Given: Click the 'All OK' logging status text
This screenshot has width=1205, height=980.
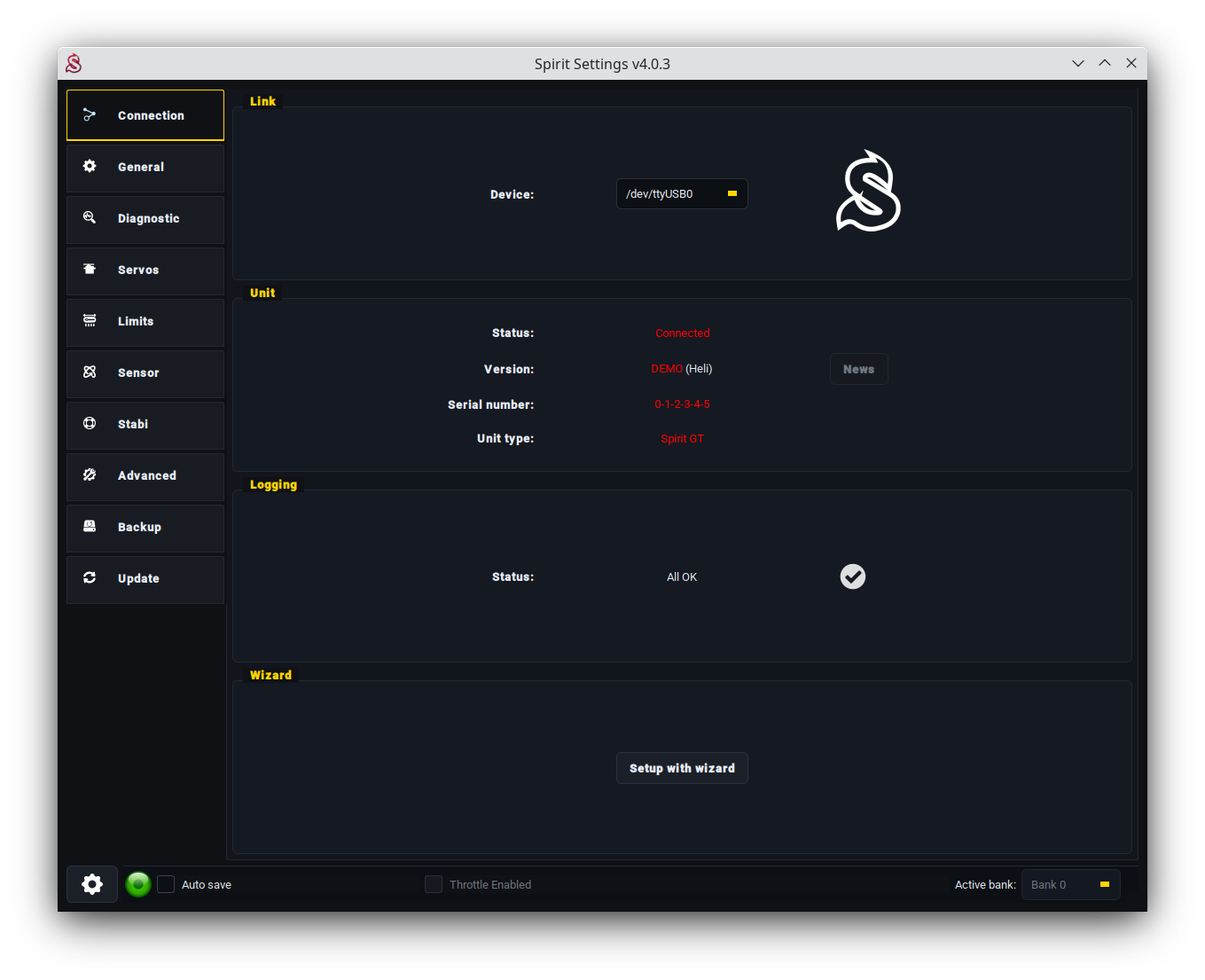Looking at the screenshot, I should pos(682,577).
